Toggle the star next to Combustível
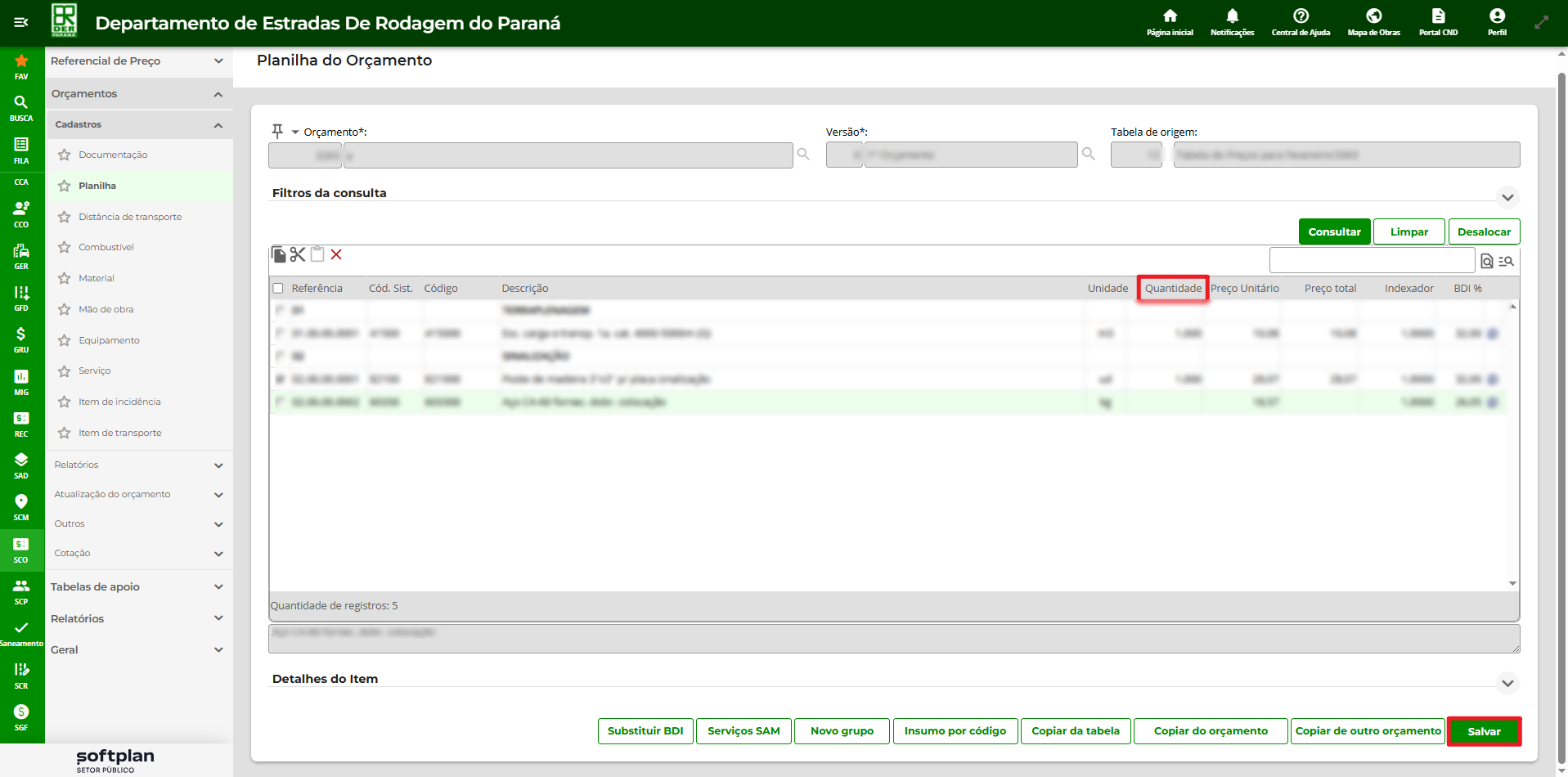This screenshot has height=777, width=1568. coord(65,247)
